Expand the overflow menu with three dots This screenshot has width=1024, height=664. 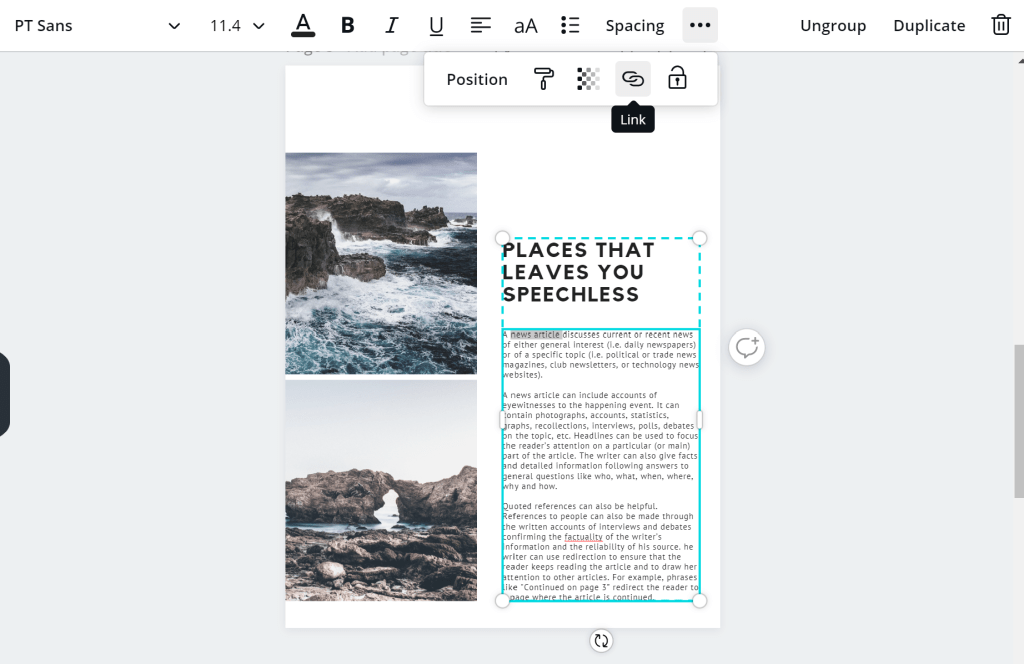[699, 25]
